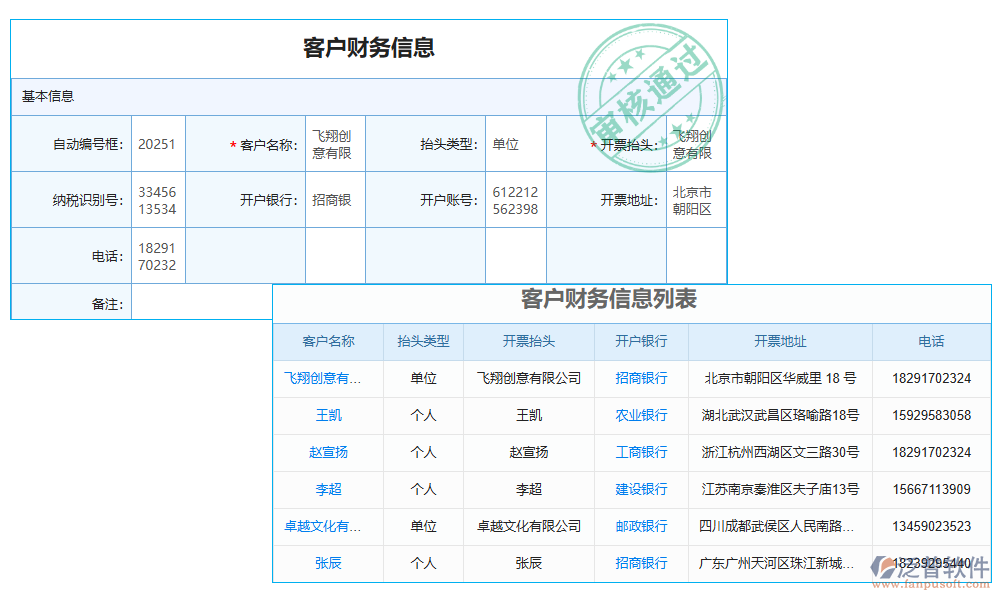
Task: Click the 客户名称 column header
Action: [329, 342]
